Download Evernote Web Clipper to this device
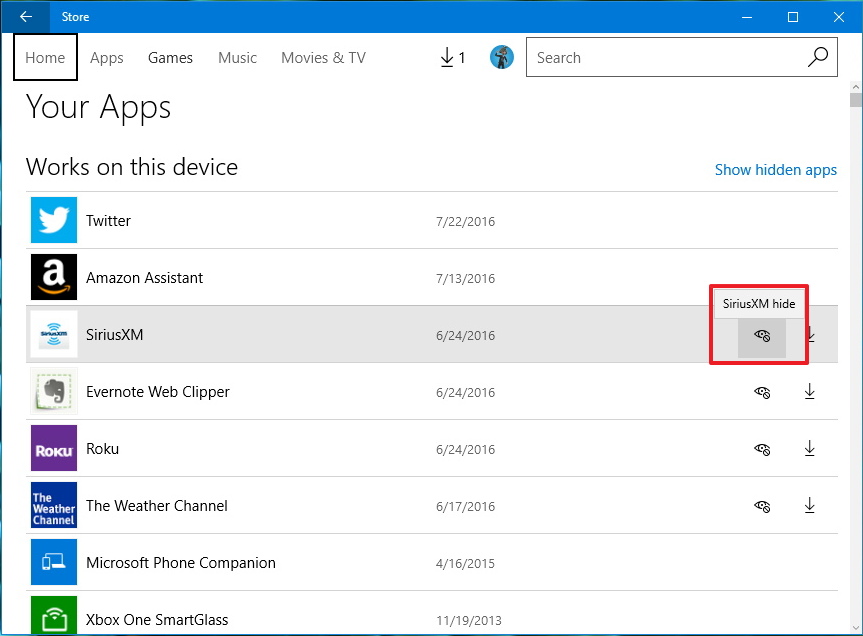 [810, 392]
